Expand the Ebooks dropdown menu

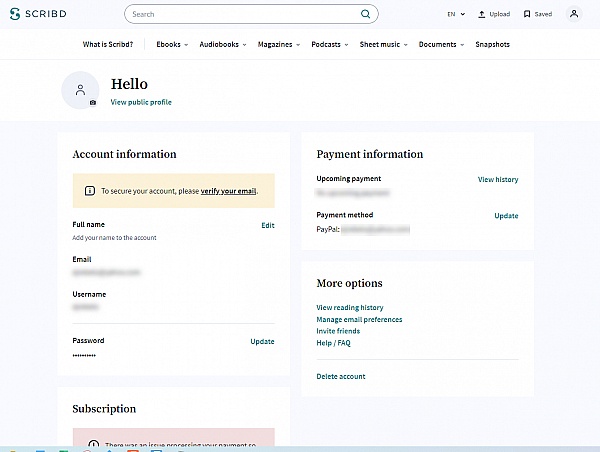[x=171, y=44]
